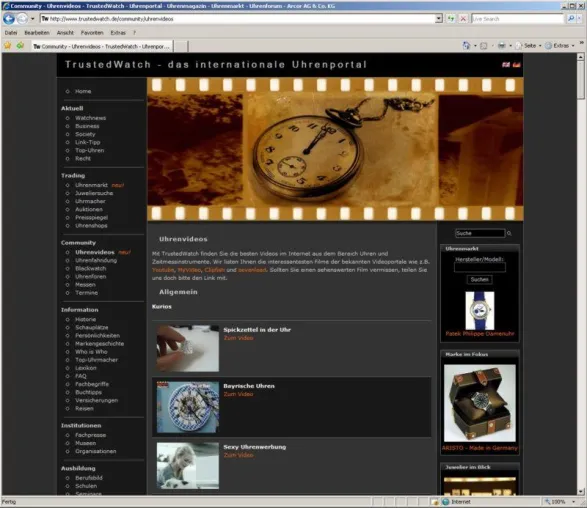Click the browser Back arrow button
The height and width of the screenshot is (508, 587).
click(x=9, y=18)
